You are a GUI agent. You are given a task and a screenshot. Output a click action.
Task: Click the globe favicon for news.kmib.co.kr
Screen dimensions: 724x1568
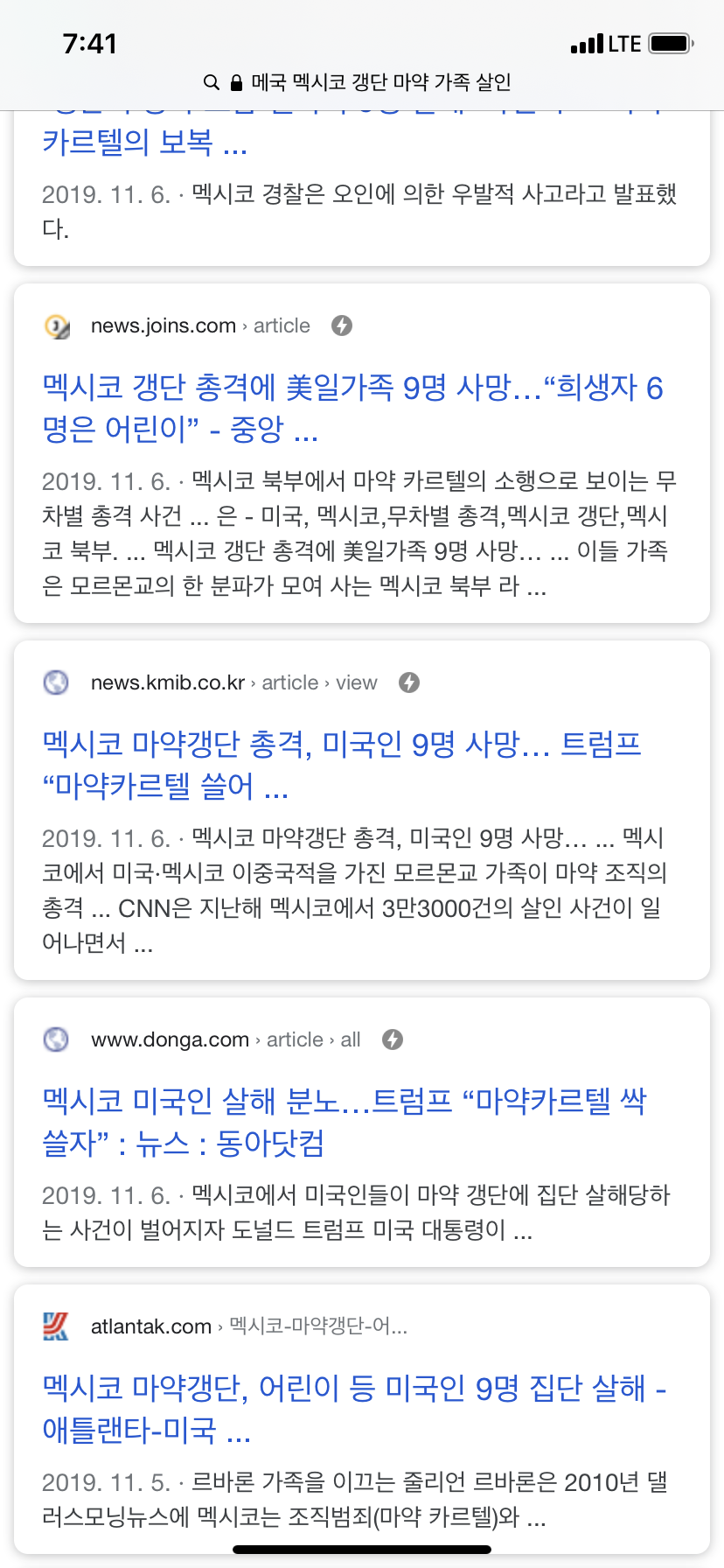point(56,682)
